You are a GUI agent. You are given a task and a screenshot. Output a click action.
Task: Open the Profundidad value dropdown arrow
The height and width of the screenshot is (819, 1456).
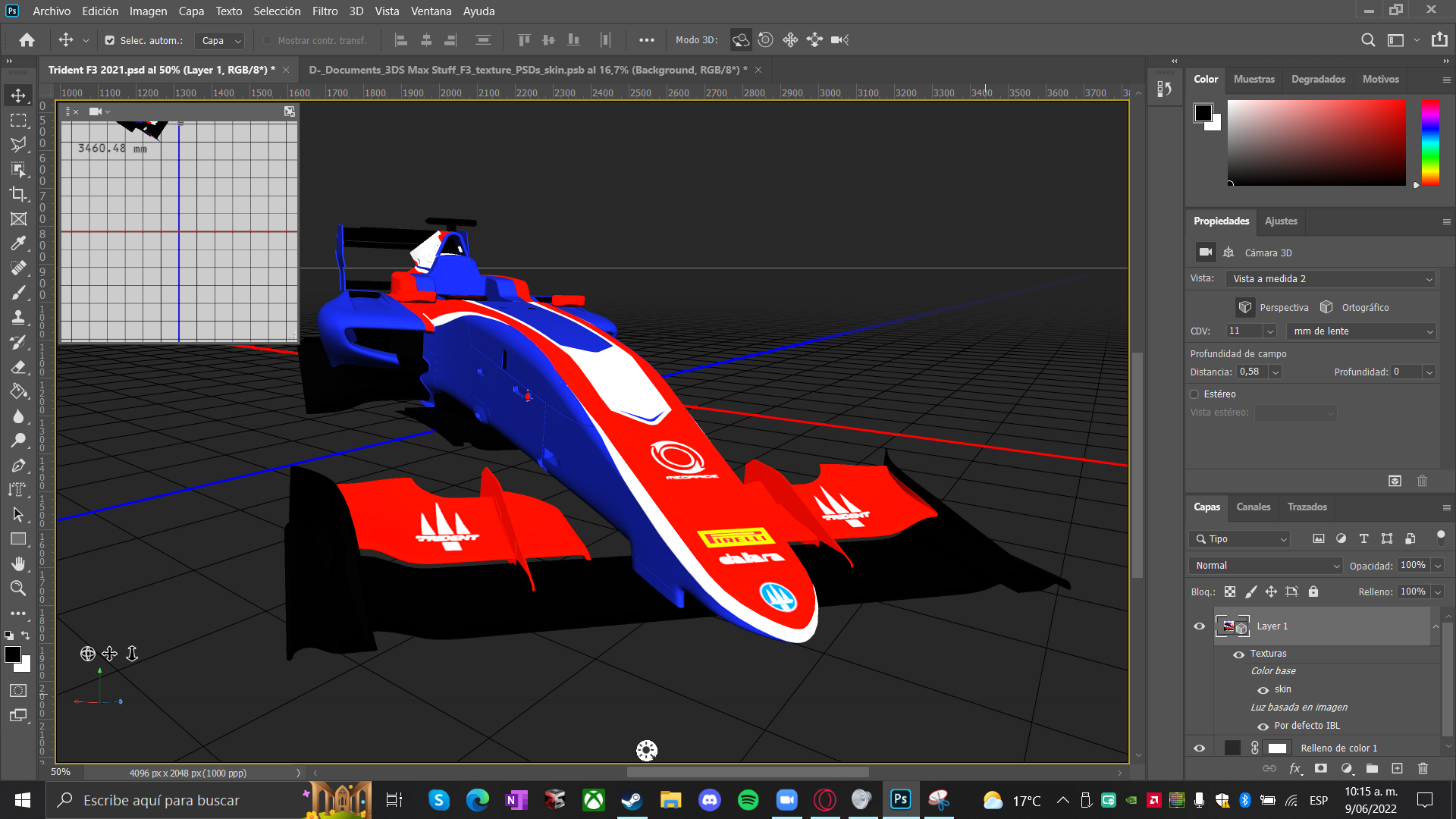[x=1429, y=372]
